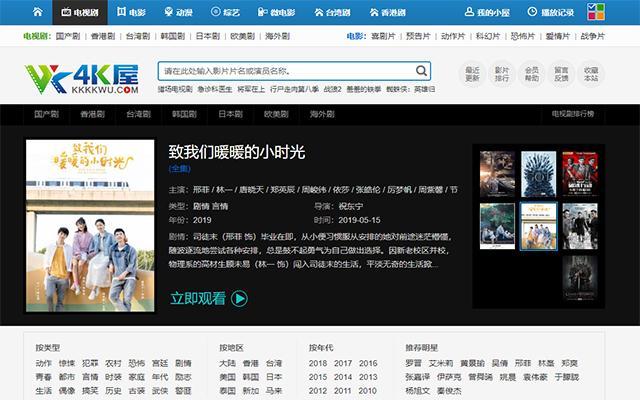The width and height of the screenshot is (640, 400).
Task: Open 欧美剧 in the black category bar
Action: pyautogui.click(x=276, y=114)
